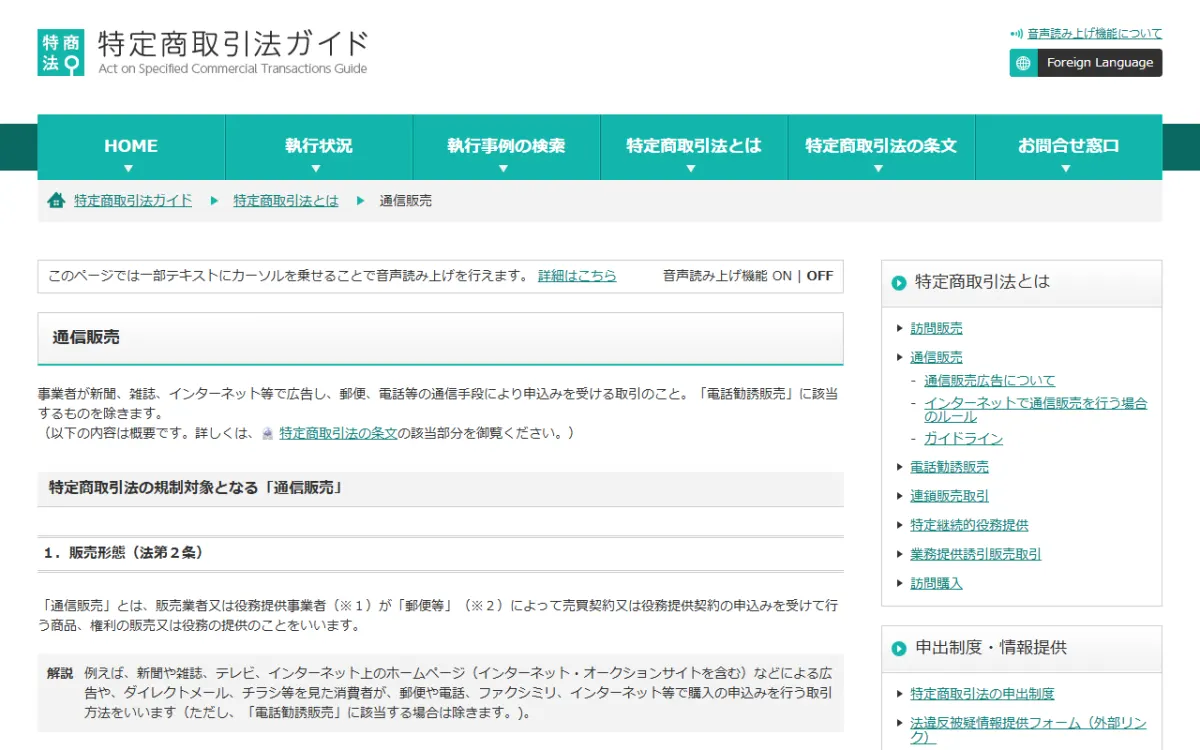Click heading 特定商取引法の規制対象となる「通信販売」
This screenshot has width=1200, height=750.
click(x=196, y=489)
